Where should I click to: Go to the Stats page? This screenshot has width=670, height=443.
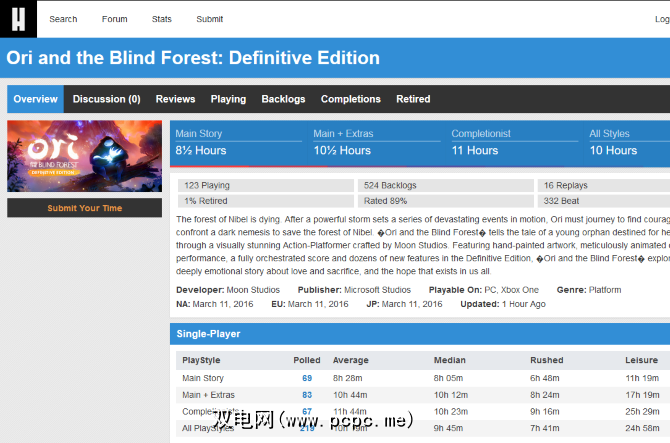point(162,19)
